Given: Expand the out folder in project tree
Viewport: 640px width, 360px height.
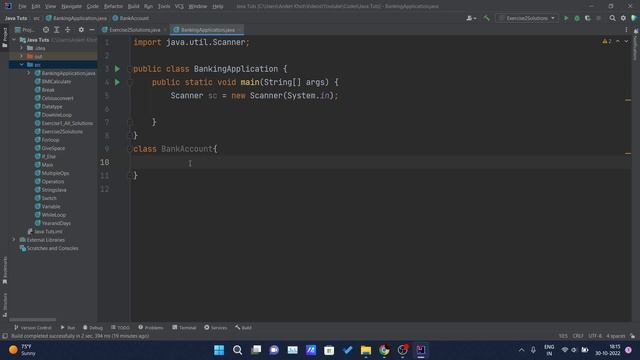Looking at the screenshot, I should [x=21, y=56].
